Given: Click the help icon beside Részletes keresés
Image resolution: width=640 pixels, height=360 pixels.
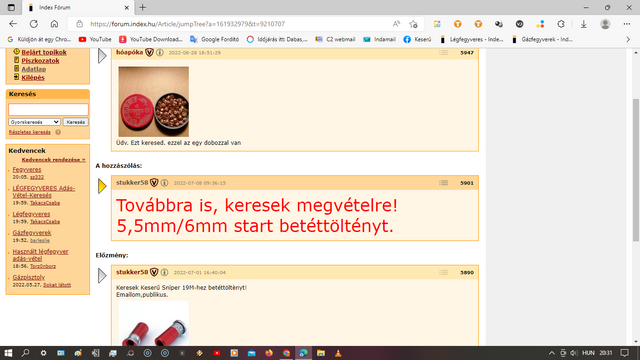Looking at the screenshot, I should [x=58, y=132].
